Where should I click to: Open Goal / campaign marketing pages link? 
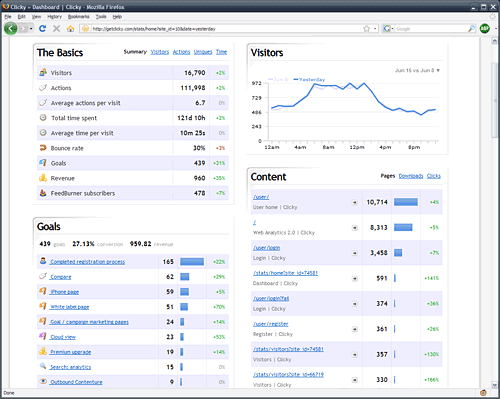(89, 322)
